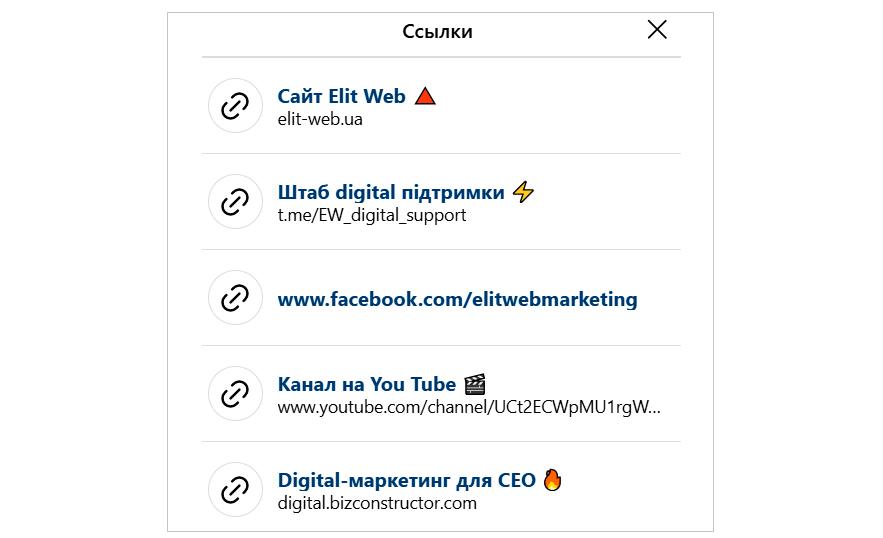
Task: Click the red triangle emoji after Elit Web
Action: tap(425, 96)
